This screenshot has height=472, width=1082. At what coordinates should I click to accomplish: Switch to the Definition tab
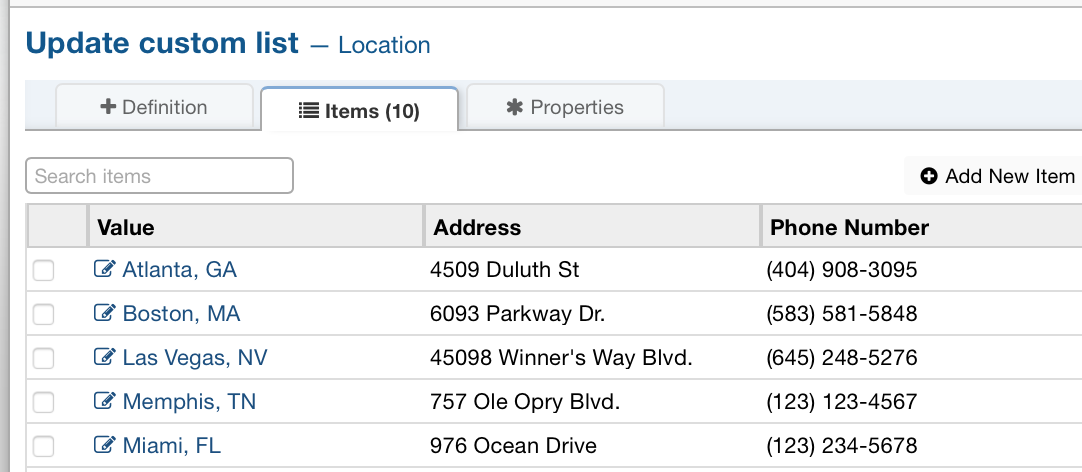coord(154,107)
